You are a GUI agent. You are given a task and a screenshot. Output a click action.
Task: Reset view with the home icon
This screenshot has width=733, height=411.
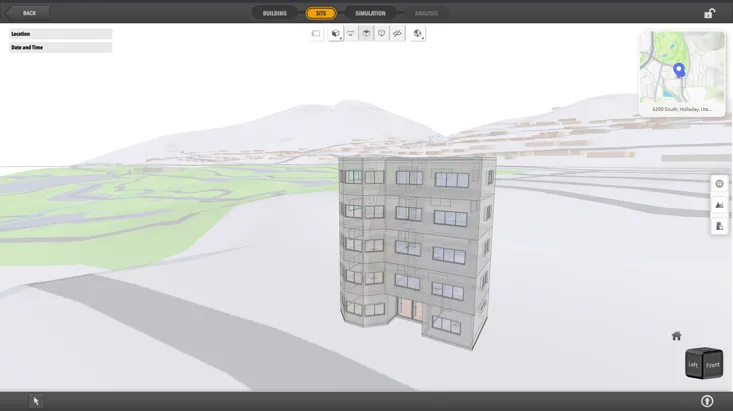pyautogui.click(x=676, y=336)
